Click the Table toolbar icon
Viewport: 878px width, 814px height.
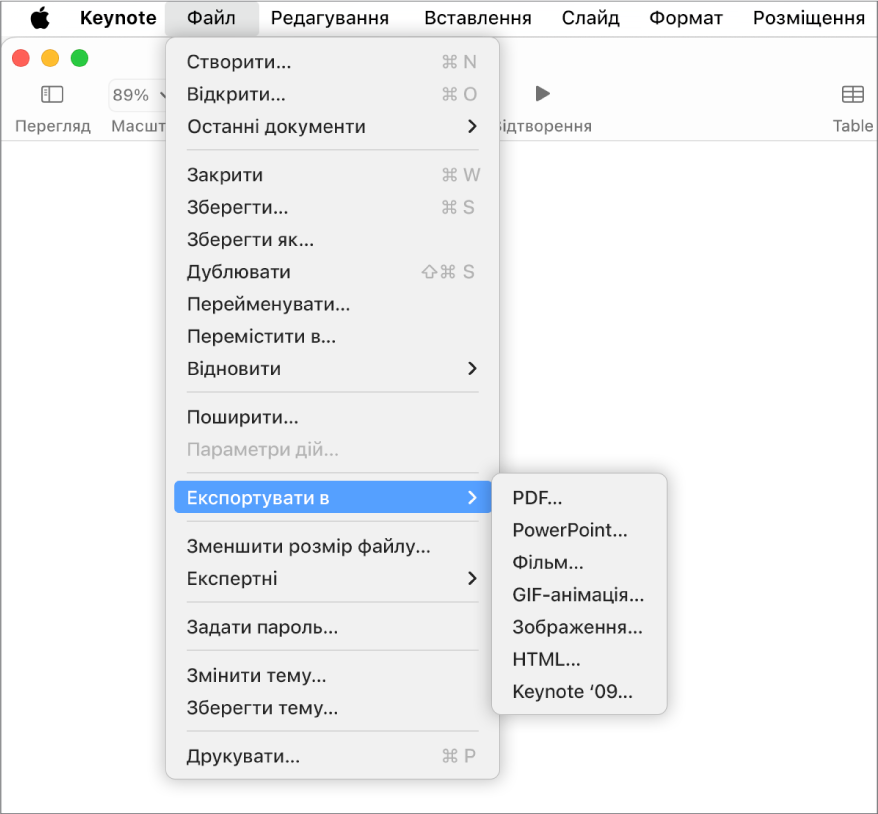click(852, 95)
